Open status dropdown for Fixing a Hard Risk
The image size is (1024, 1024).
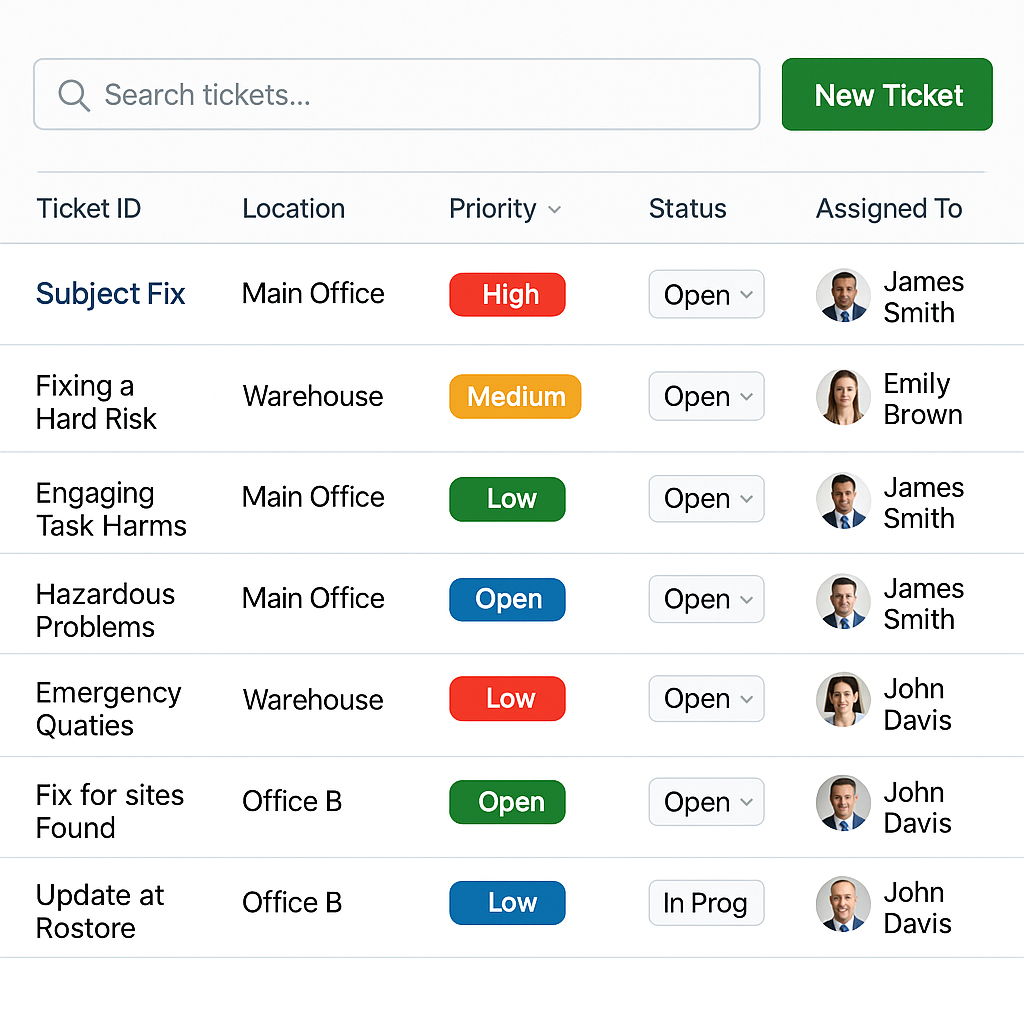[x=707, y=396]
